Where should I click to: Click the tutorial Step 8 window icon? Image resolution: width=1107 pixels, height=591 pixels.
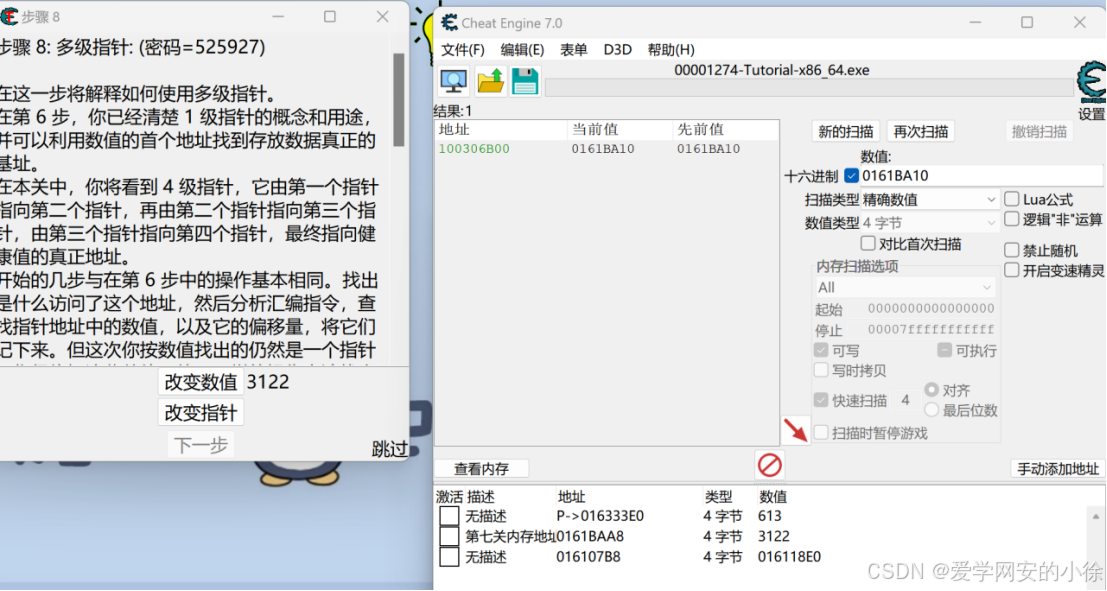coord(9,16)
